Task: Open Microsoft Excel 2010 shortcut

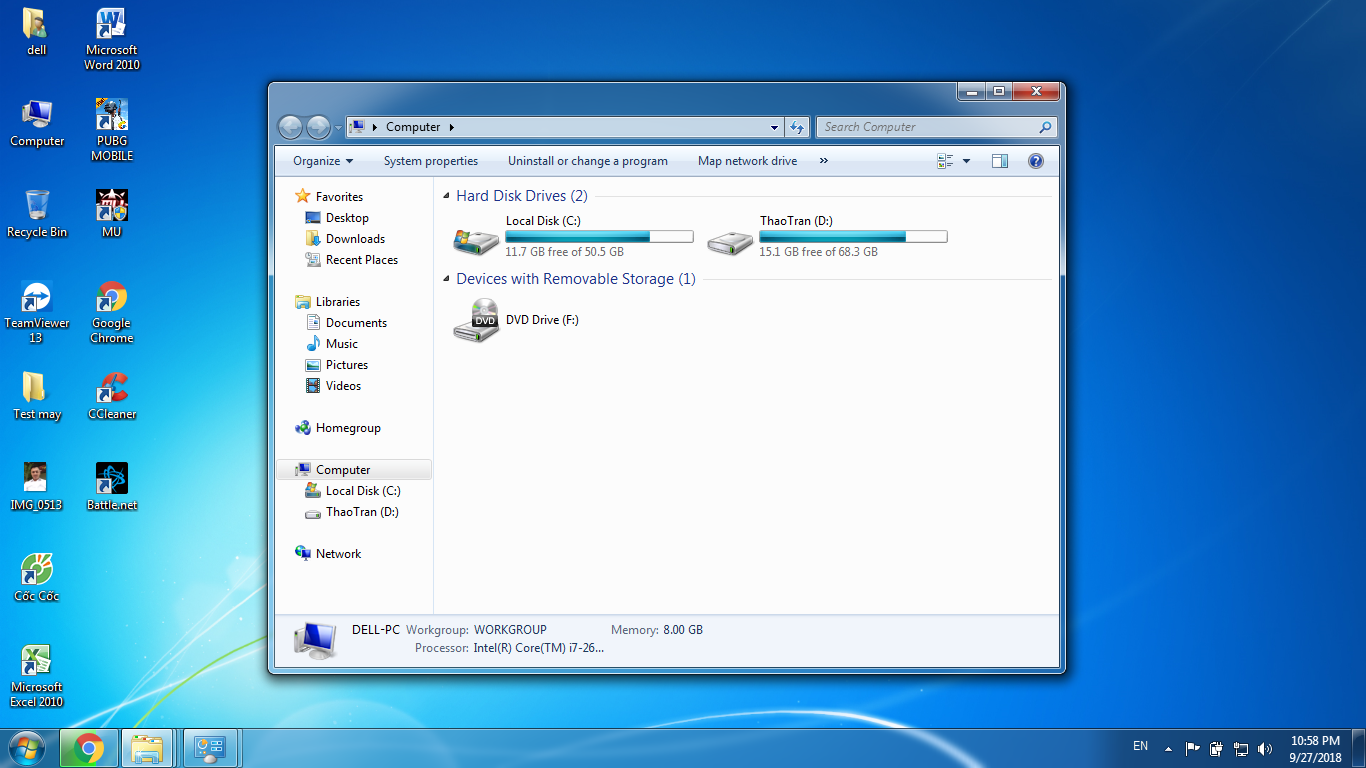Action: (37, 676)
